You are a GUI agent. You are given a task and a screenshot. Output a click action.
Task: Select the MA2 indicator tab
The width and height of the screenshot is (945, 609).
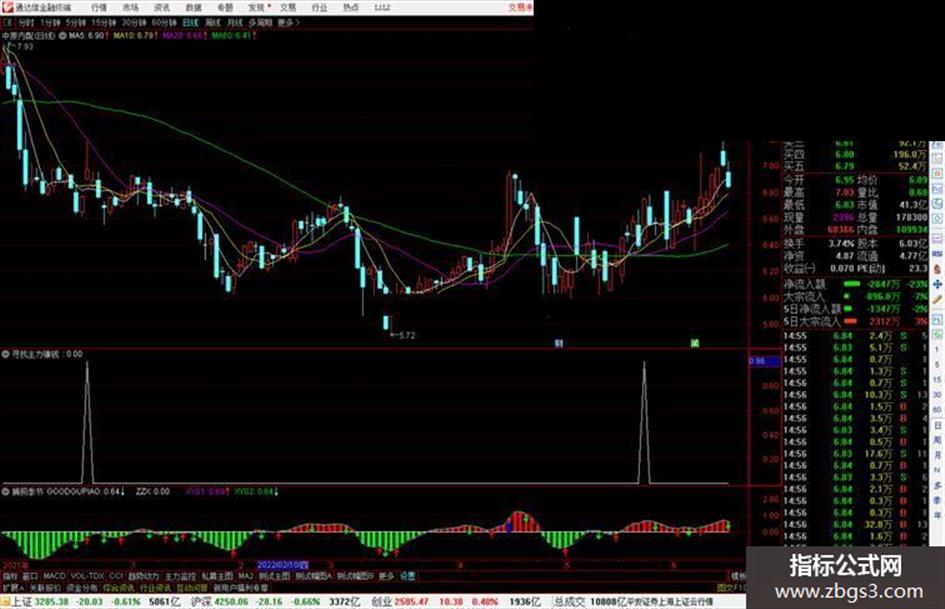click(245, 576)
